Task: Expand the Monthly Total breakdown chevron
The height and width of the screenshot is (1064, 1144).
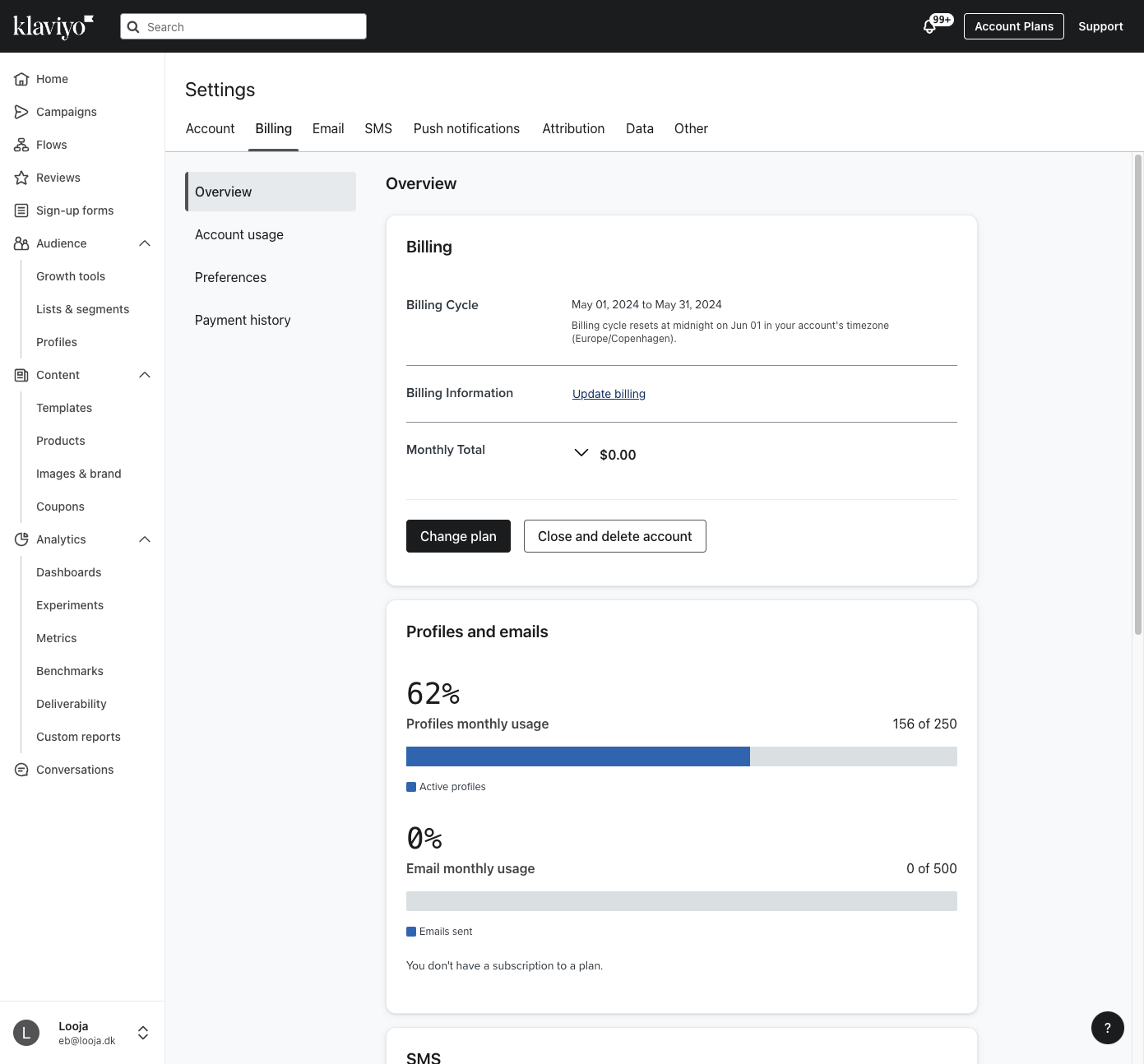Action: (x=581, y=453)
